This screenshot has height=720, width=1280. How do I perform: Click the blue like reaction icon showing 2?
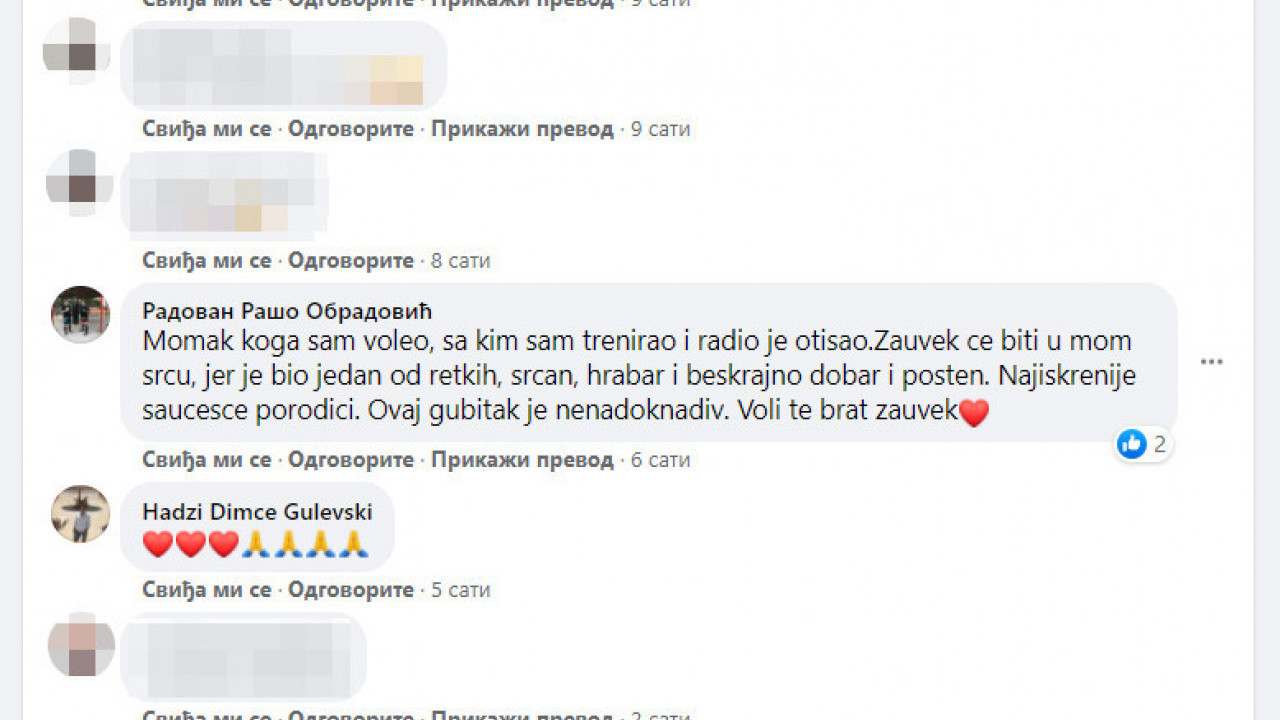coord(1132,444)
